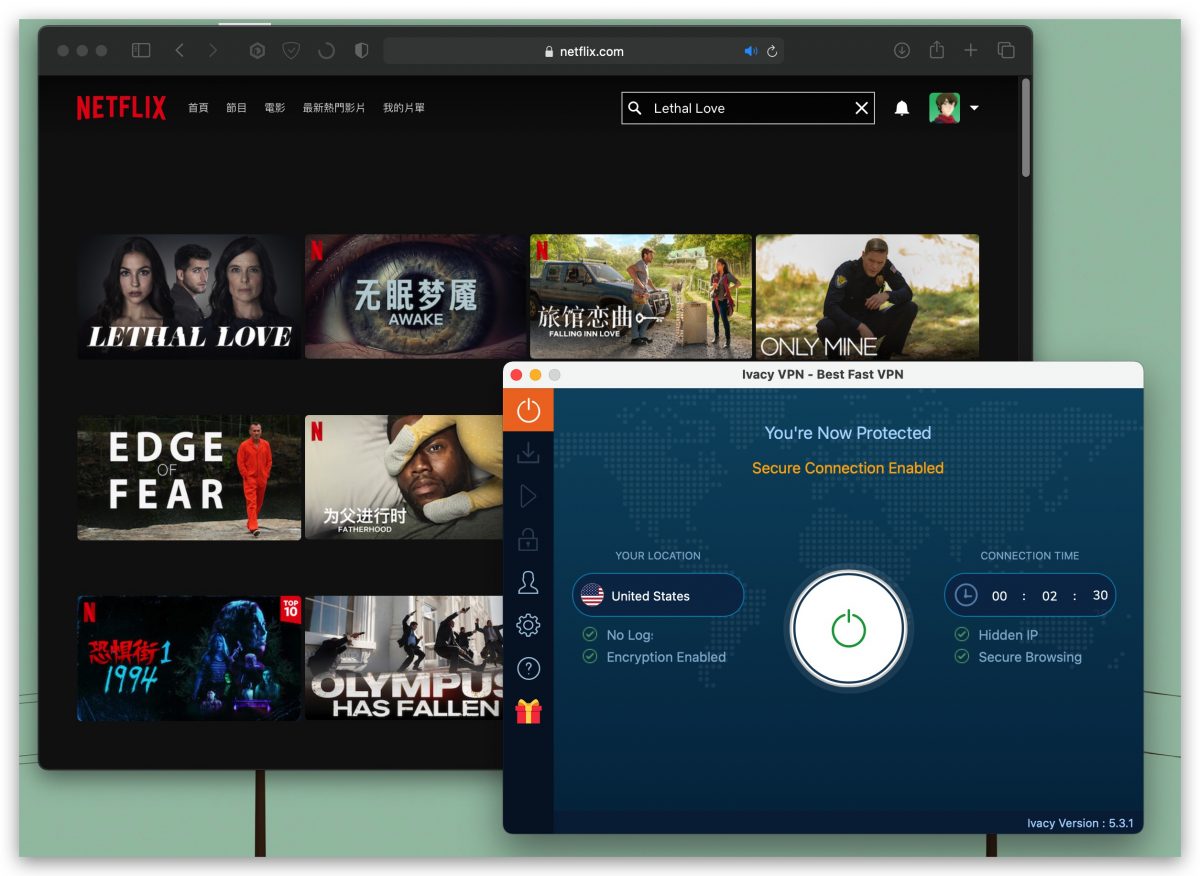The height and width of the screenshot is (876, 1200).
Task: Reload the Netflix page
Action: tap(772, 51)
